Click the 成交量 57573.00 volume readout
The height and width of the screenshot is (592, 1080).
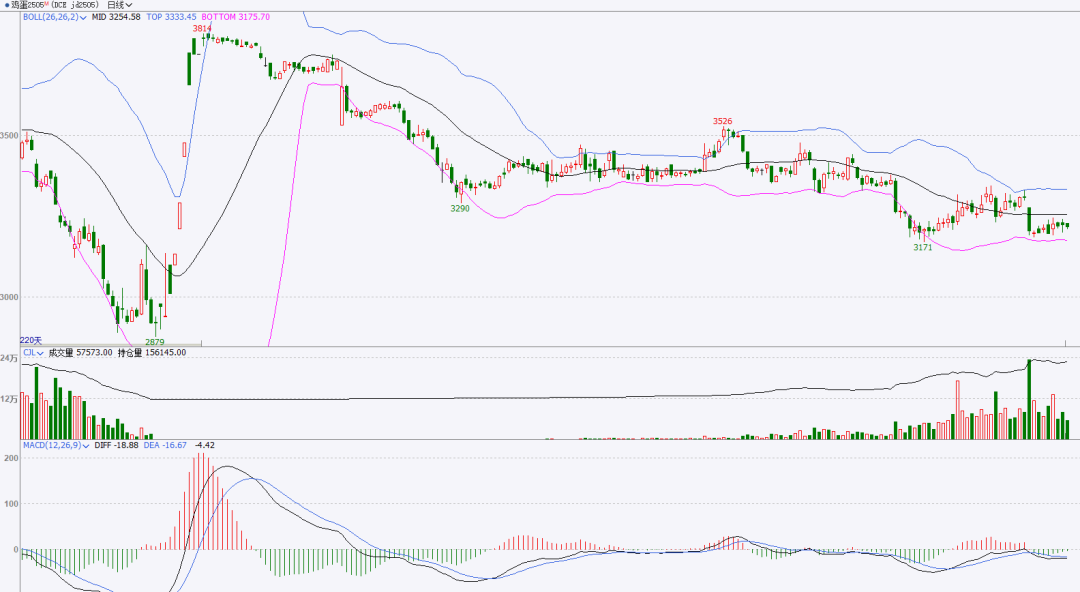click(x=80, y=352)
